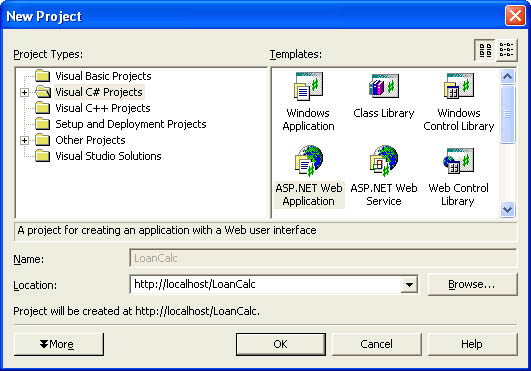
Task: Click the 'ASP.NET Web Service' caption text
Action: pyautogui.click(x=384, y=195)
